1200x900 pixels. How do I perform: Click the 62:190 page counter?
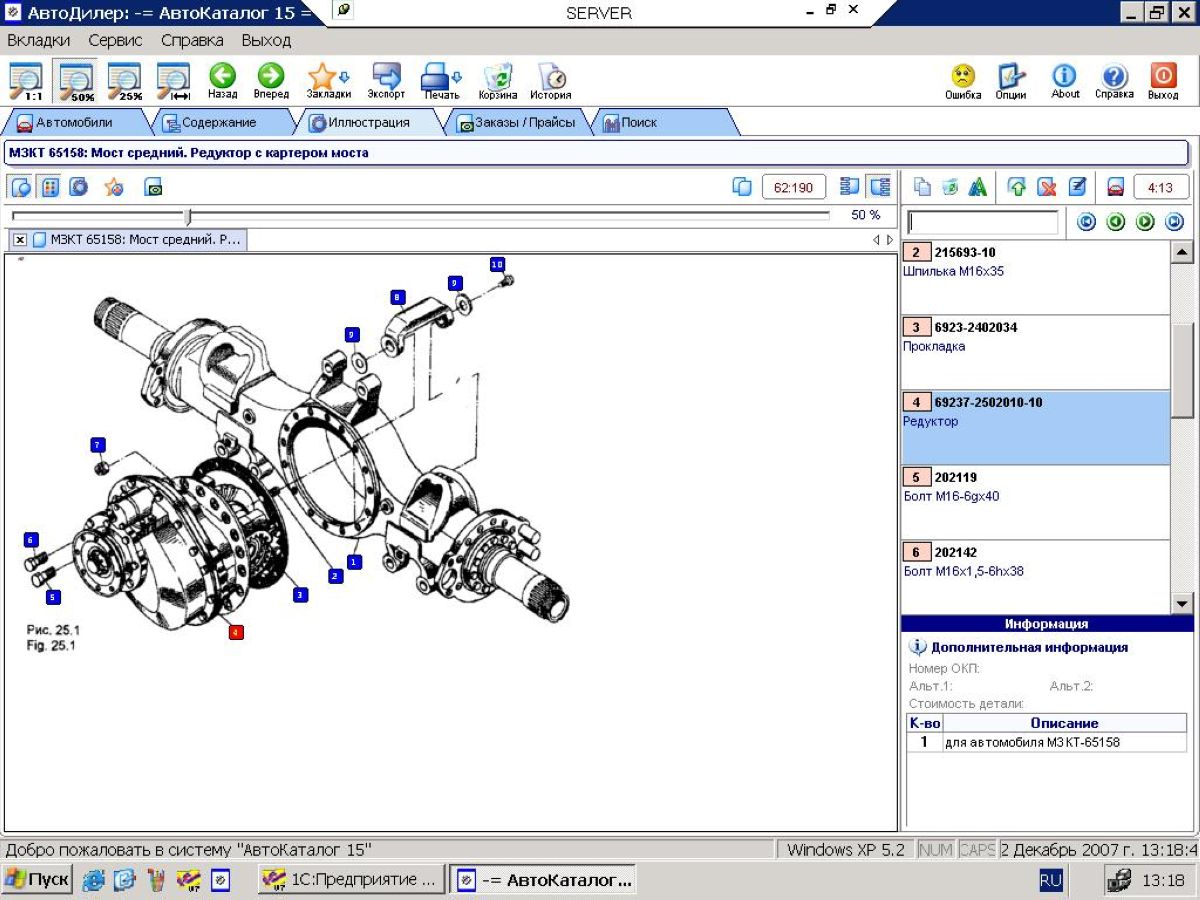tap(794, 187)
